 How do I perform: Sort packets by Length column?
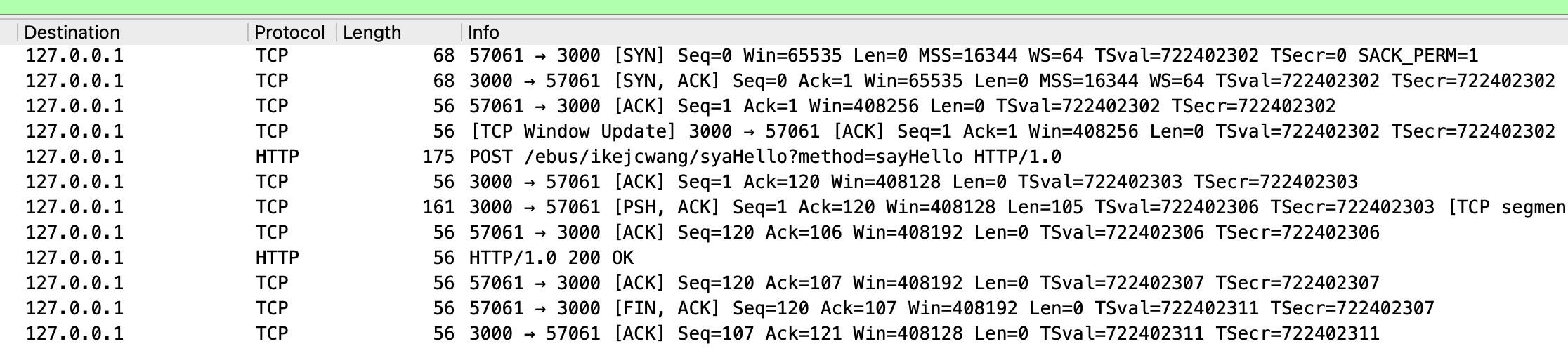[372, 32]
